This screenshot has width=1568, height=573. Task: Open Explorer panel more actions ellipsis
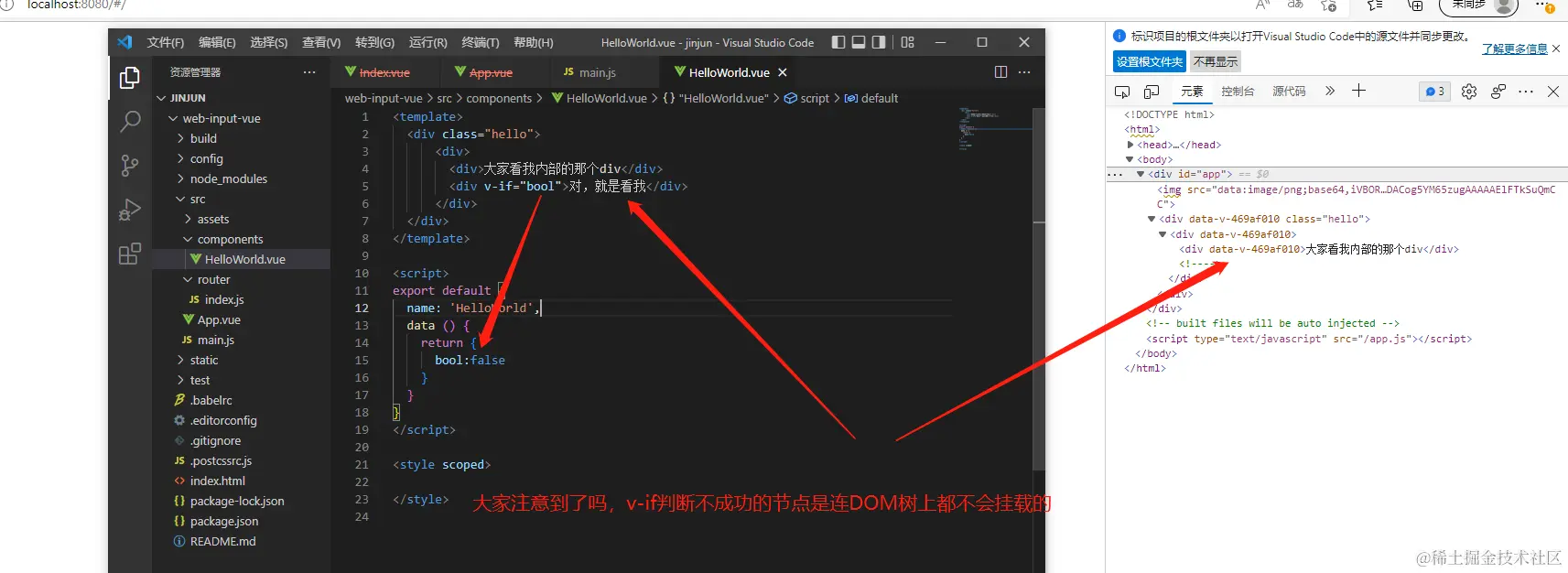tap(309, 72)
